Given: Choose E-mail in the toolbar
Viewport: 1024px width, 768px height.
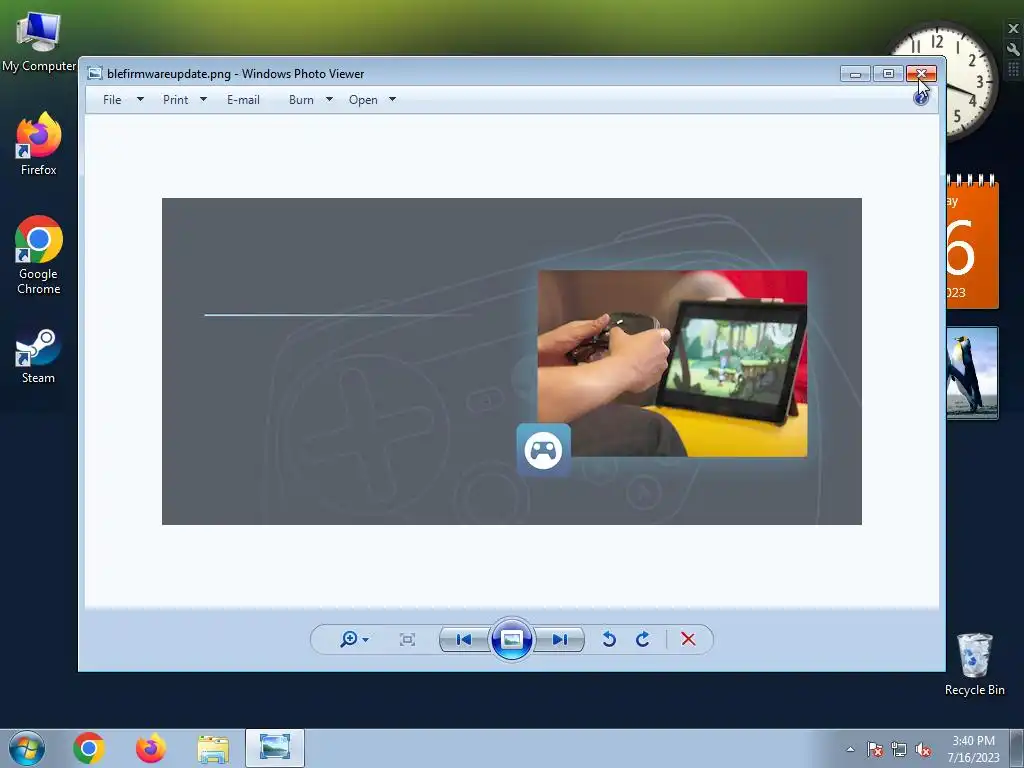Looking at the screenshot, I should coord(243,100).
